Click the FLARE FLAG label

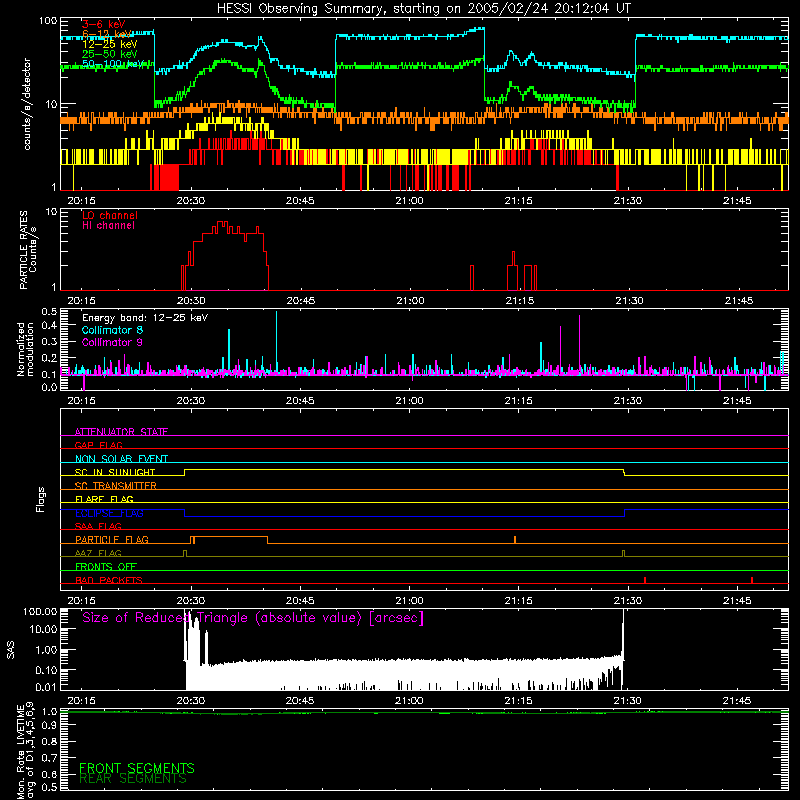click(104, 499)
